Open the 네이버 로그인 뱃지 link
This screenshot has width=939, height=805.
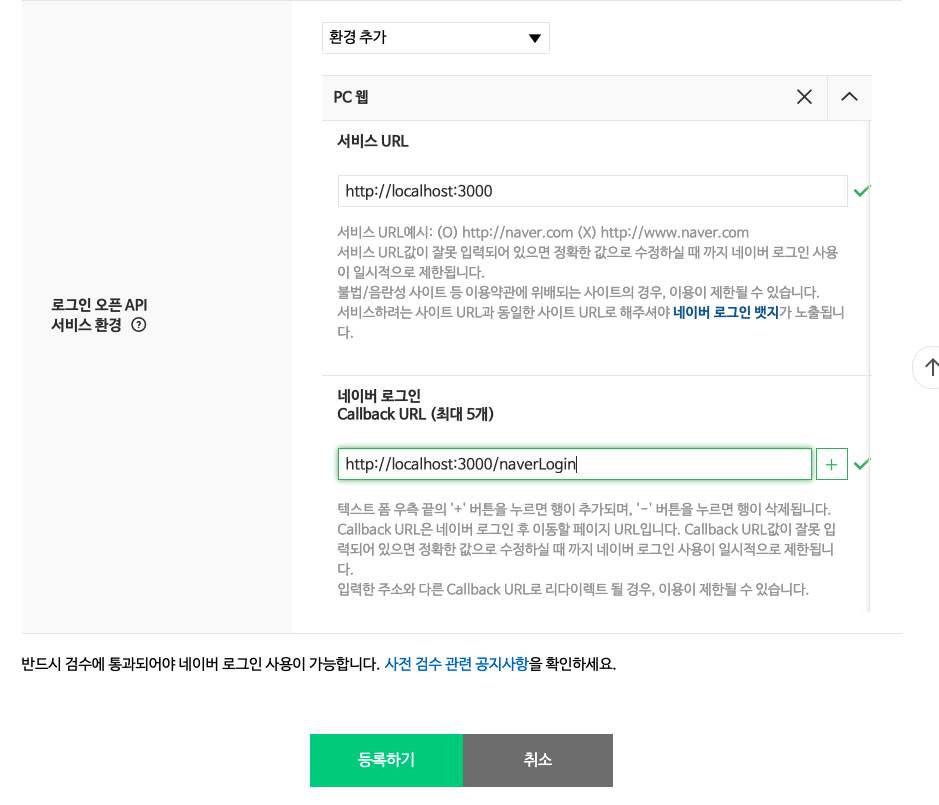(x=725, y=312)
